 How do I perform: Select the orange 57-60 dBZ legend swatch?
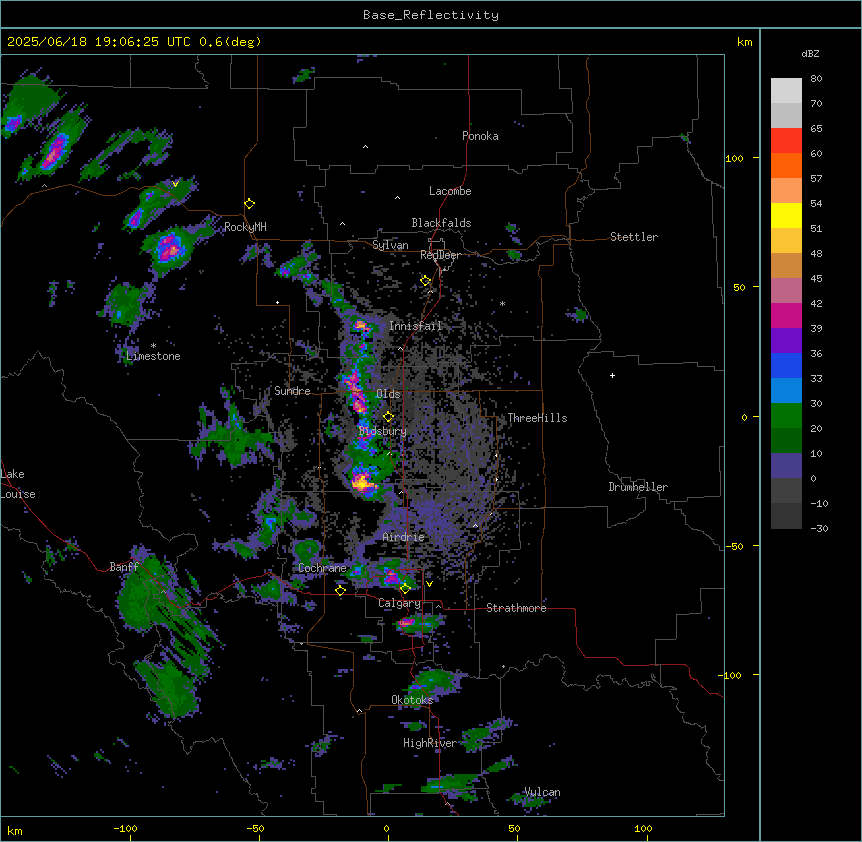coord(786,165)
